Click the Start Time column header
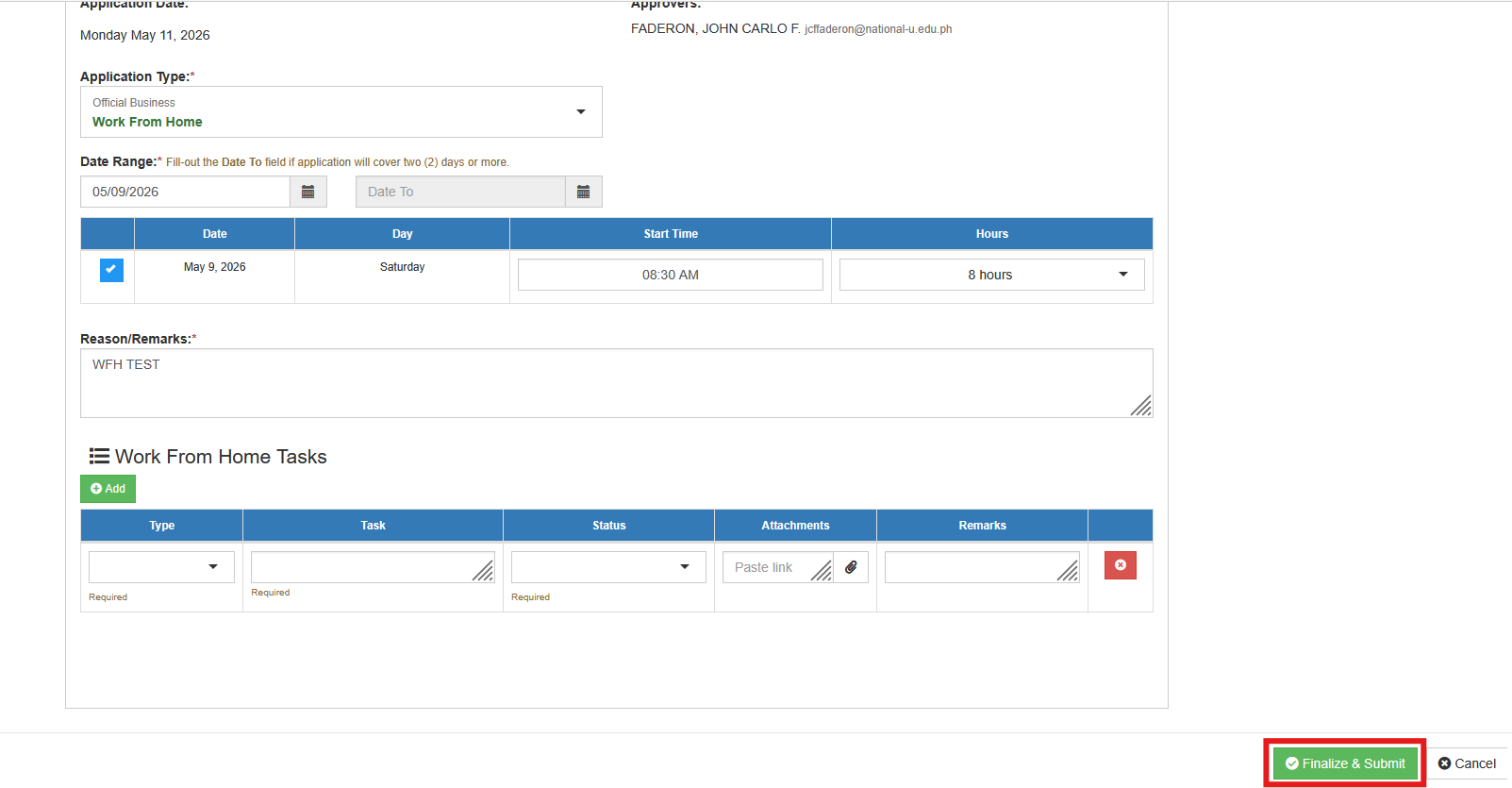The height and width of the screenshot is (788, 1512). [x=671, y=234]
